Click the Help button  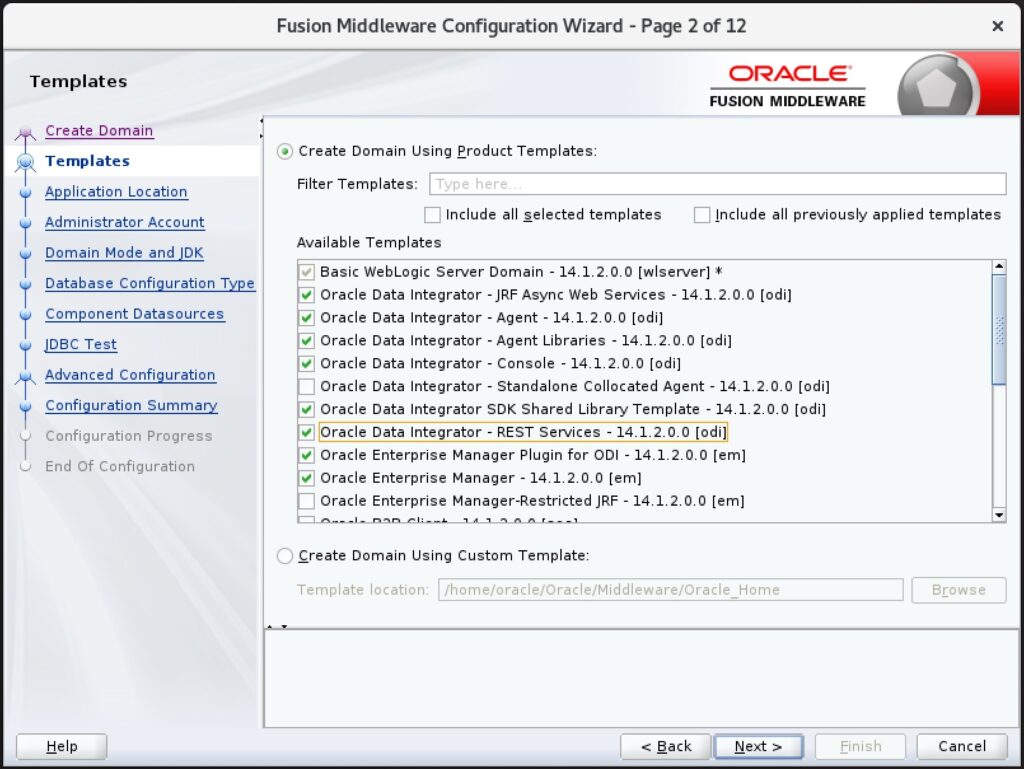point(61,746)
